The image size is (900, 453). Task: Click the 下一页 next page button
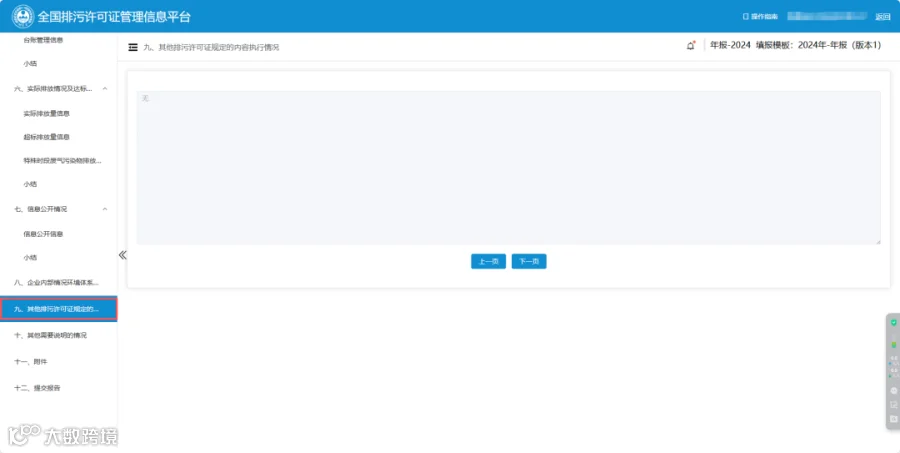pyautogui.click(x=529, y=261)
